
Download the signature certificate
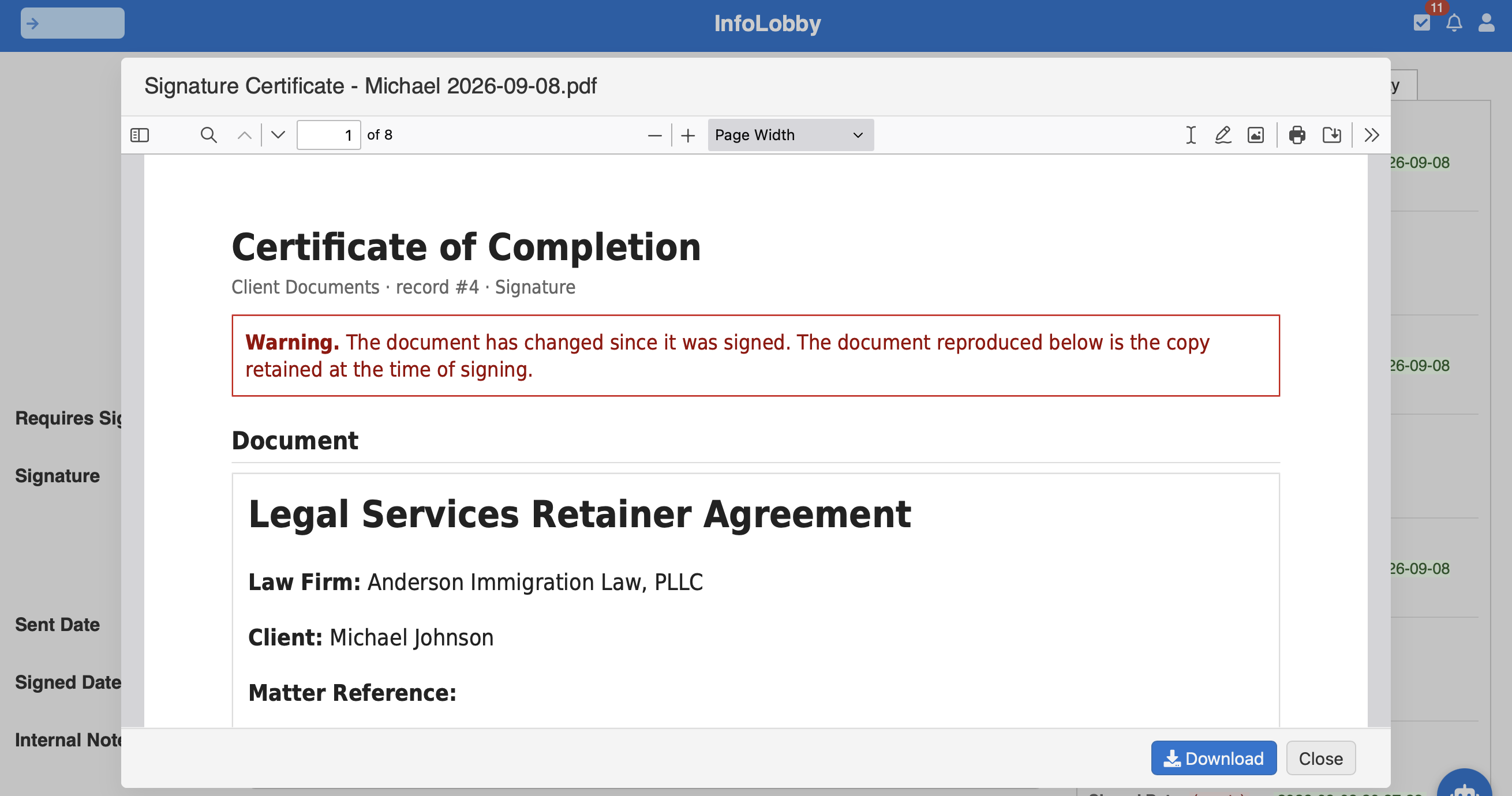(x=1213, y=758)
